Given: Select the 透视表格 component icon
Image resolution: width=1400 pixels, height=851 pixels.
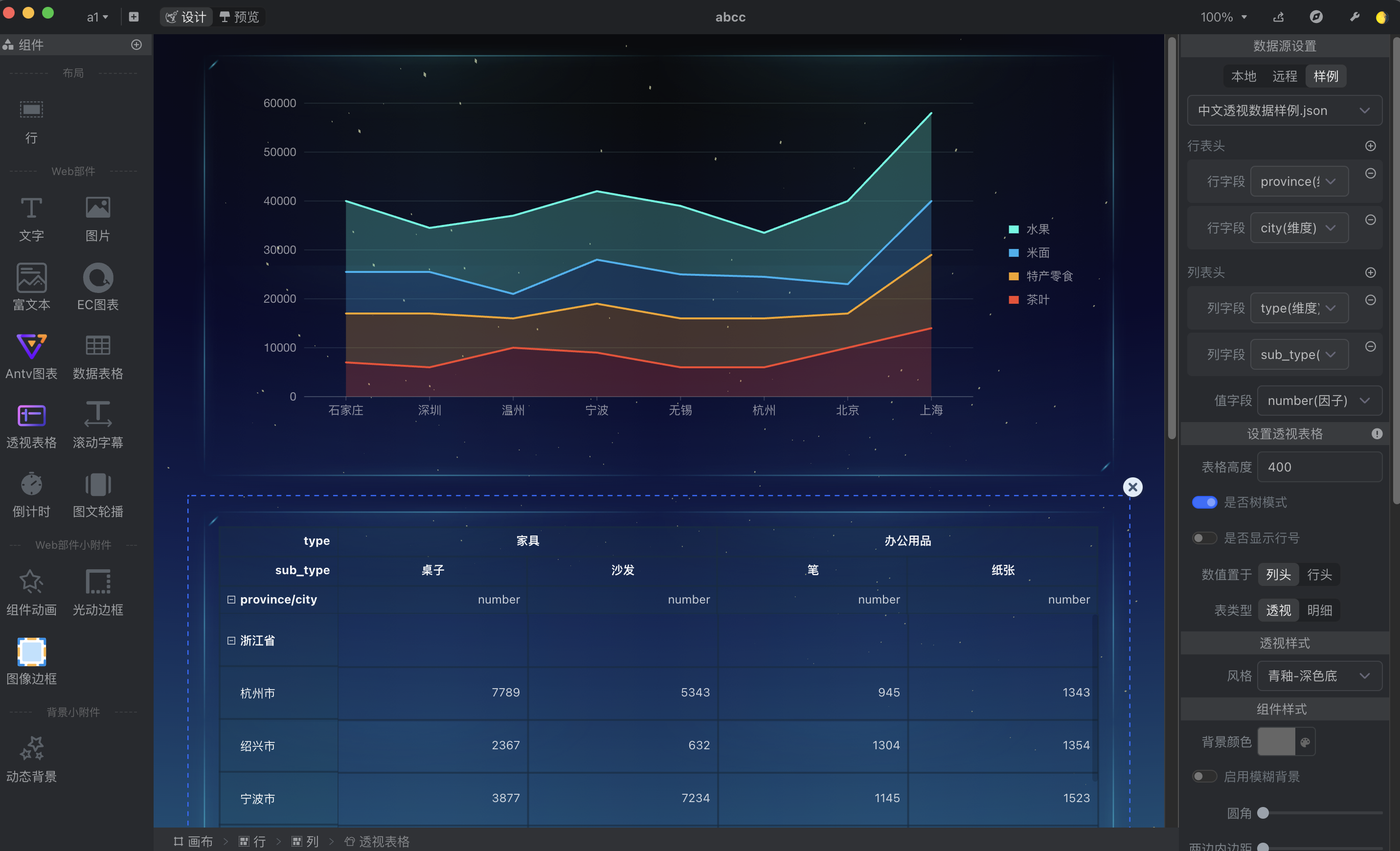Looking at the screenshot, I should [31, 416].
